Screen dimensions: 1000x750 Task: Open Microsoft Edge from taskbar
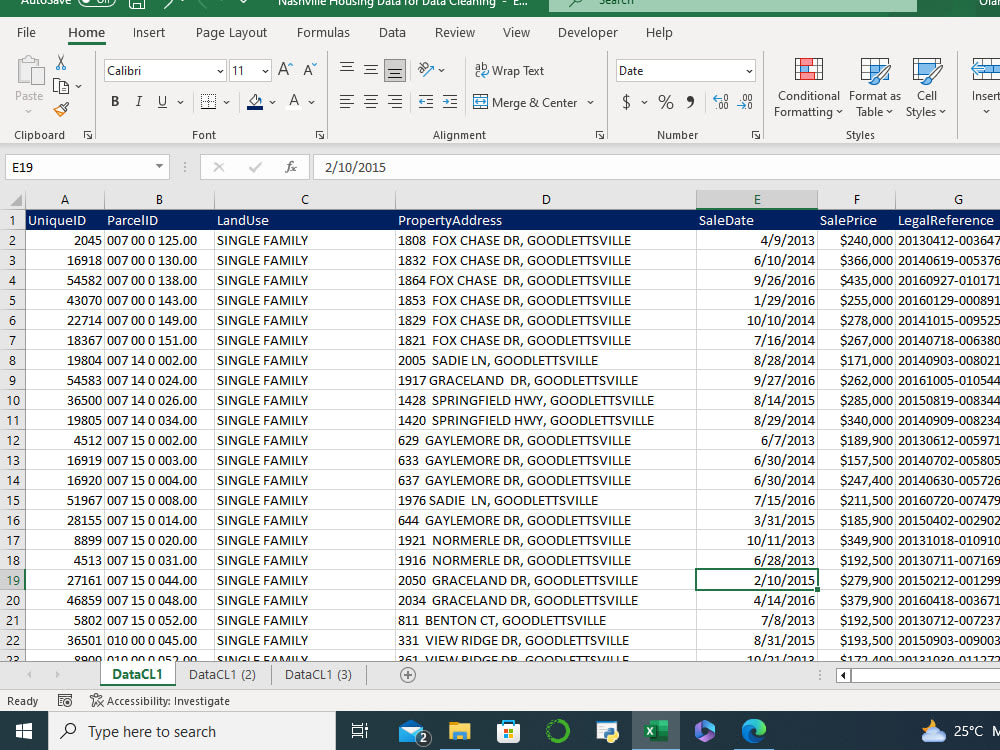[x=754, y=731]
